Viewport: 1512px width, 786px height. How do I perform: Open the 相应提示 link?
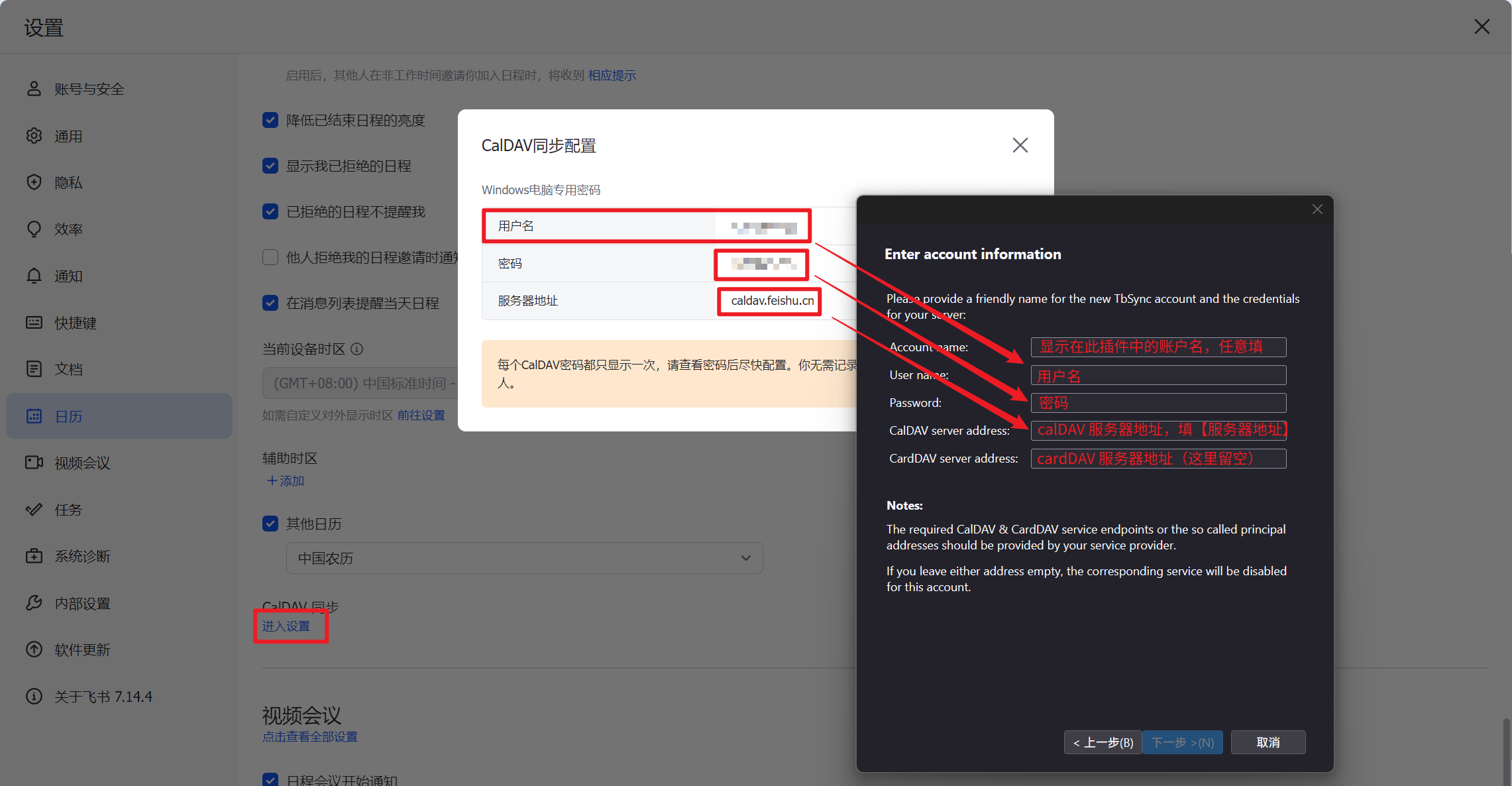click(x=612, y=76)
